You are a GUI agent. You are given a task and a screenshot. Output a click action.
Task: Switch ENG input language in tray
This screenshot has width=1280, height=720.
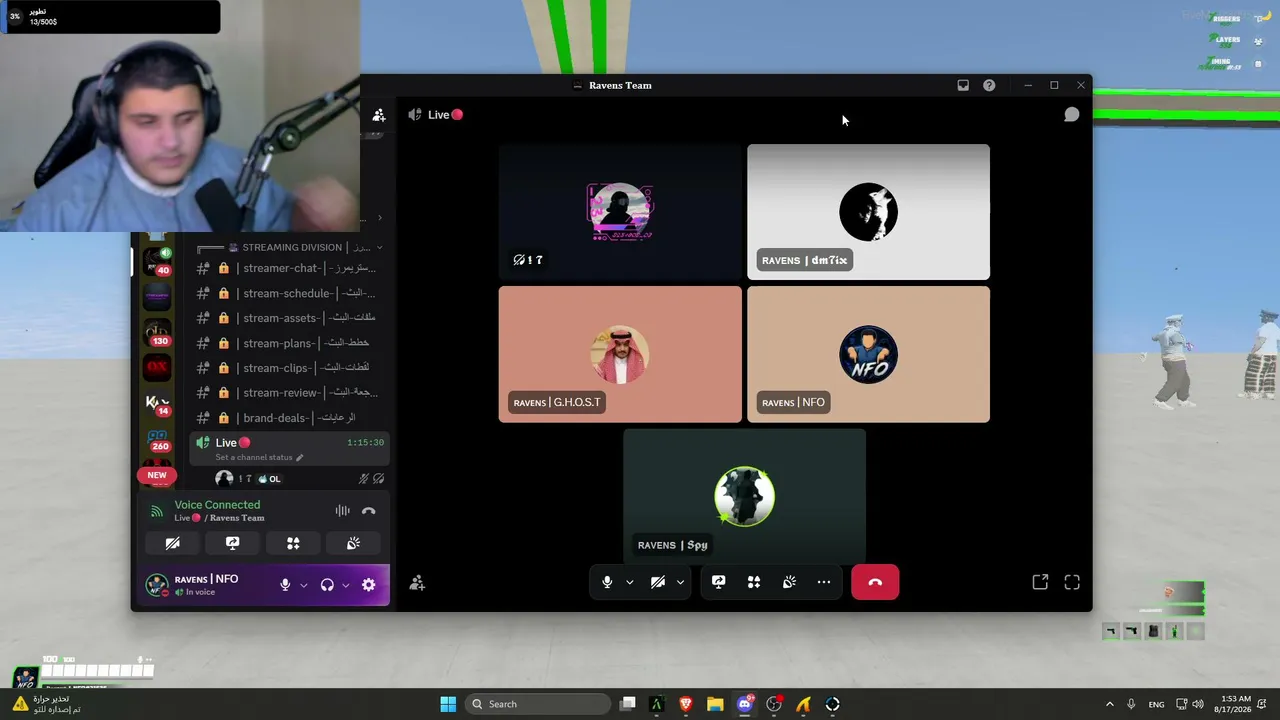click(x=1156, y=704)
